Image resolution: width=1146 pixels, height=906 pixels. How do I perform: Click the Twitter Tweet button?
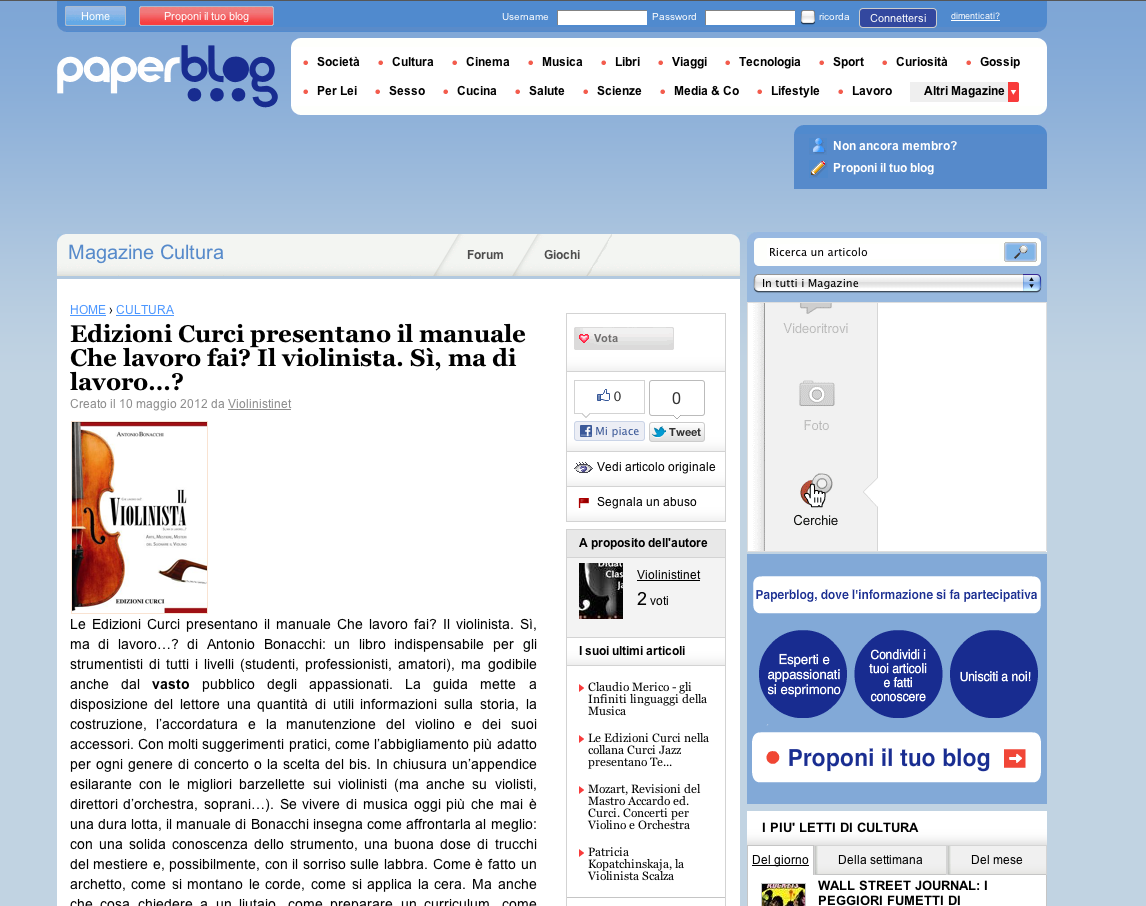point(677,432)
